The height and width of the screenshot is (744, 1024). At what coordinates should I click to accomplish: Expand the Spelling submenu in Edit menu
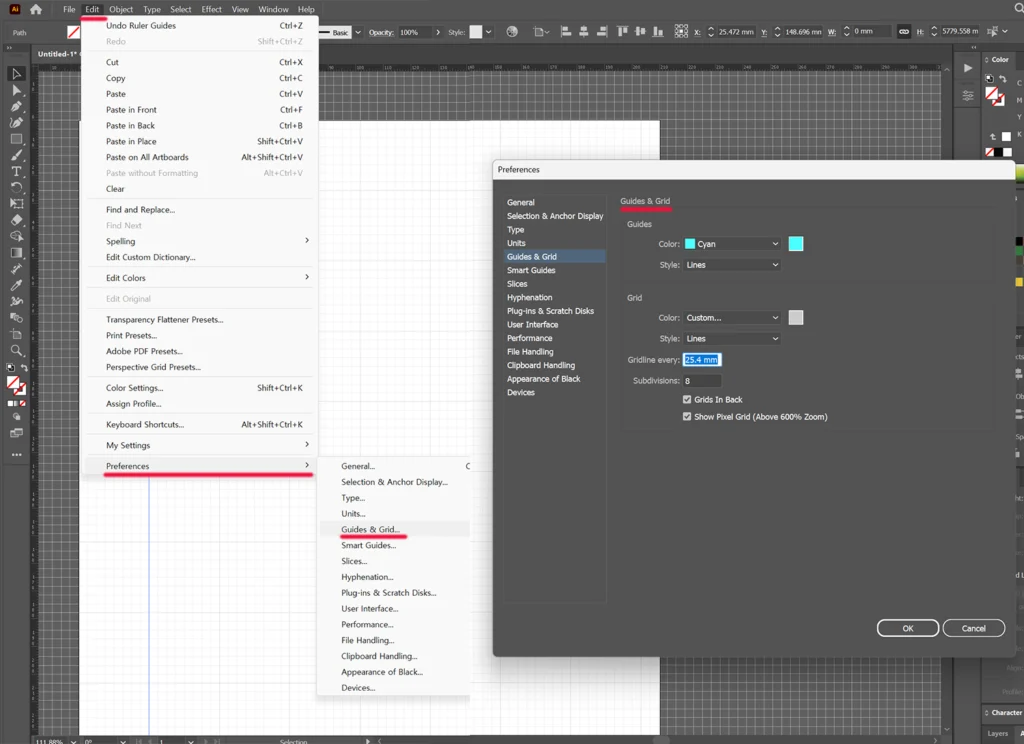click(199, 241)
